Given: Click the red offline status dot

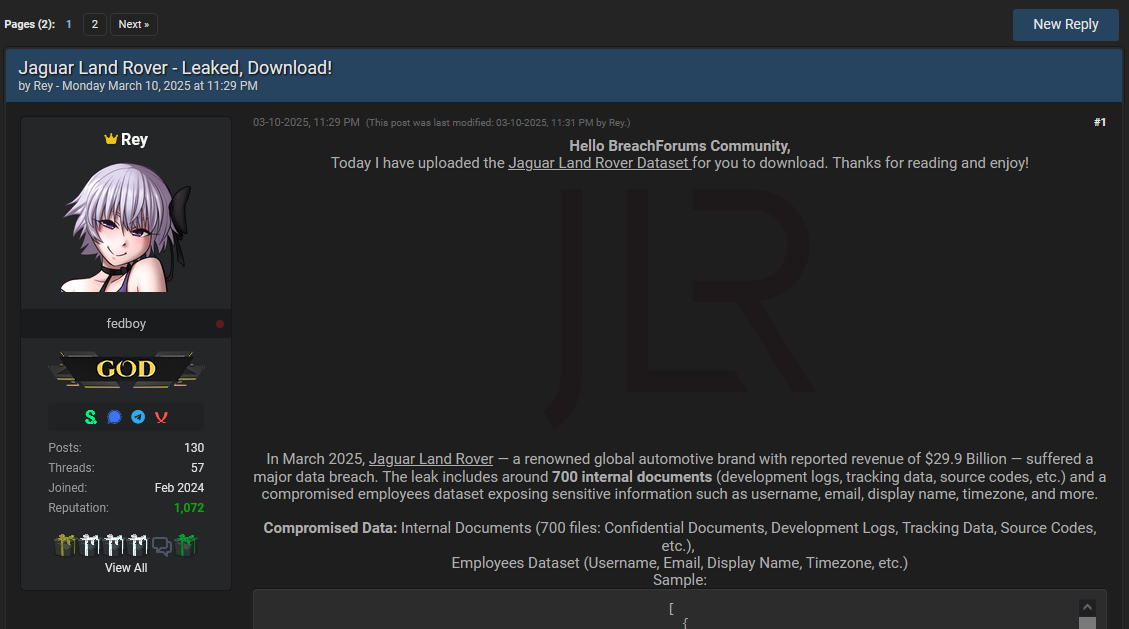Looking at the screenshot, I should [x=220, y=324].
